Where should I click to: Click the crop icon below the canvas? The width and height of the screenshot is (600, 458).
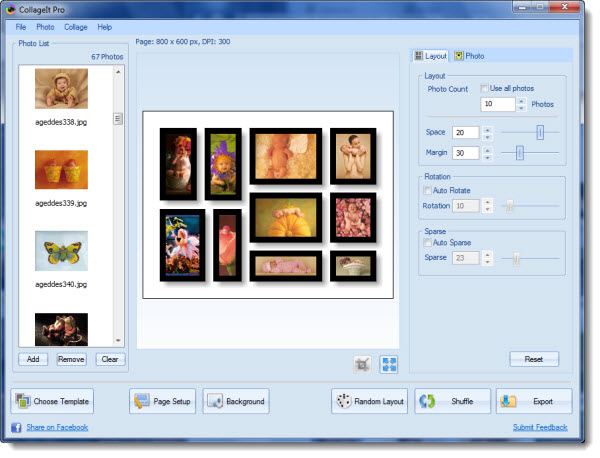[x=362, y=365]
